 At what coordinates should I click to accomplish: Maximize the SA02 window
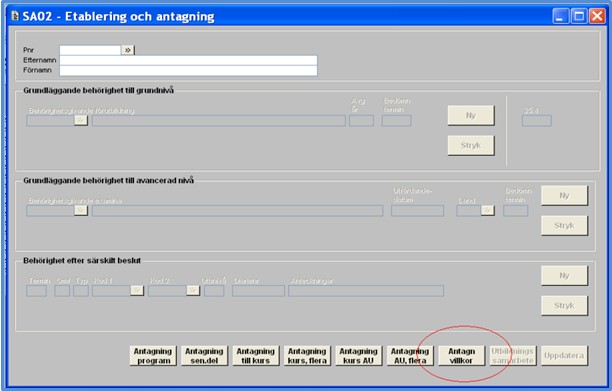tap(579, 16)
